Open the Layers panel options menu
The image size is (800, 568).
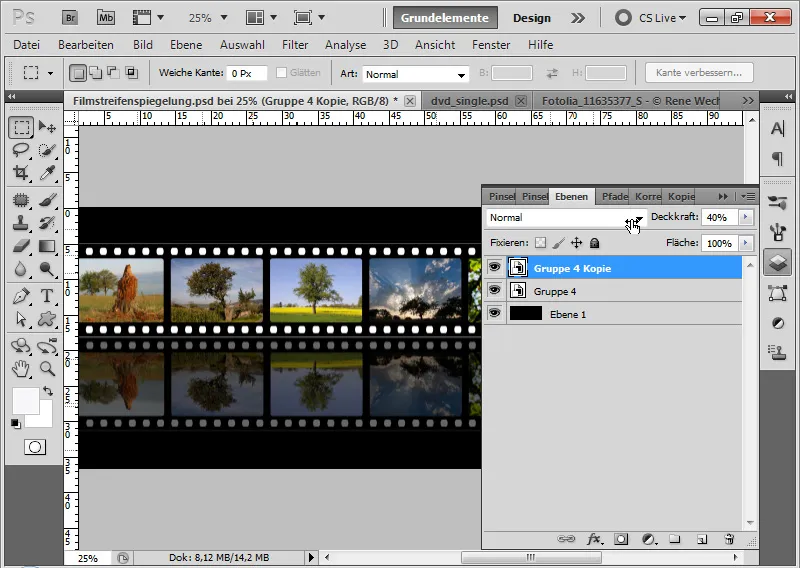point(748,196)
